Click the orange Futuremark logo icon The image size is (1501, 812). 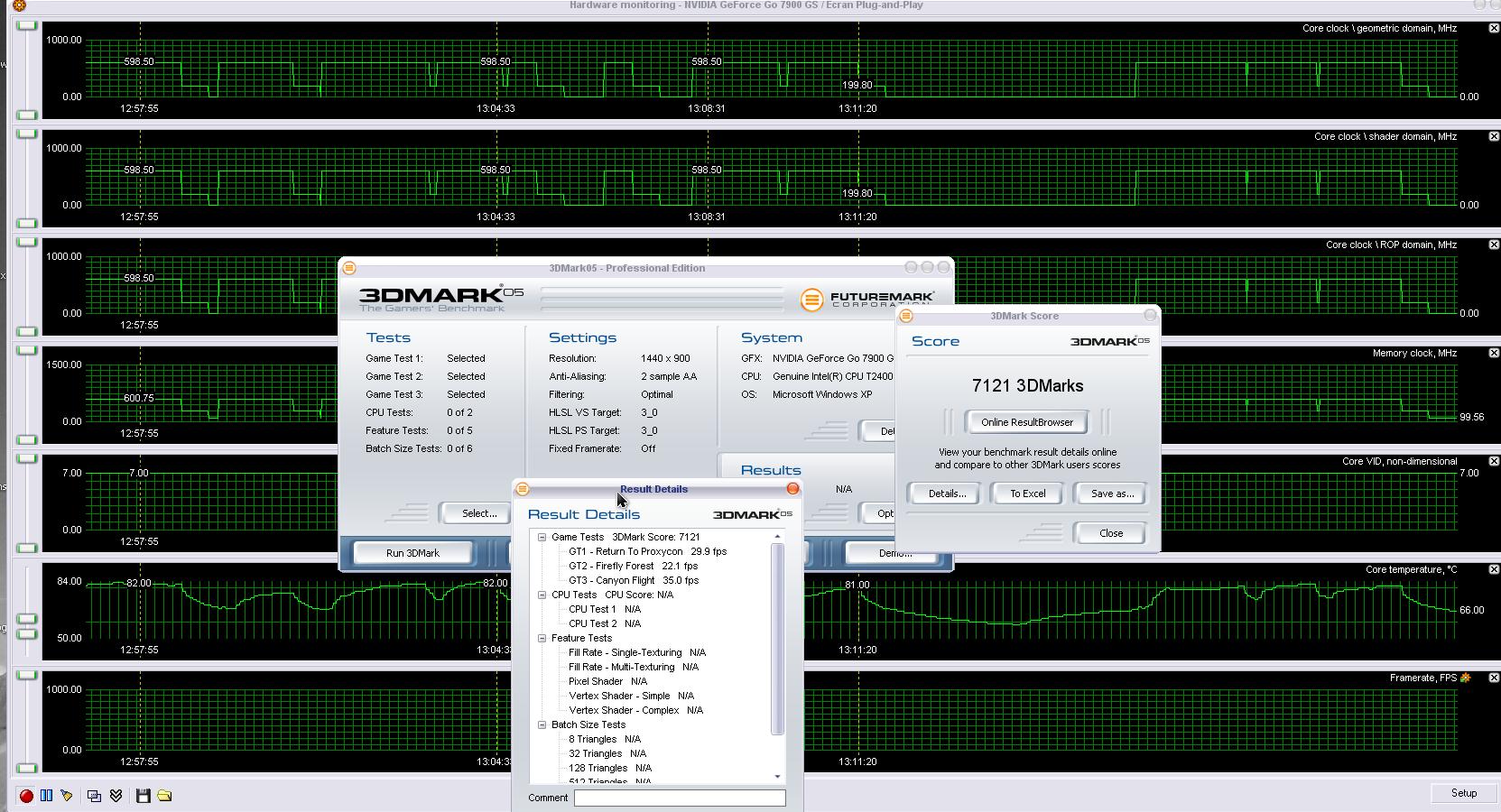pyautogui.click(x=811, y=300)
